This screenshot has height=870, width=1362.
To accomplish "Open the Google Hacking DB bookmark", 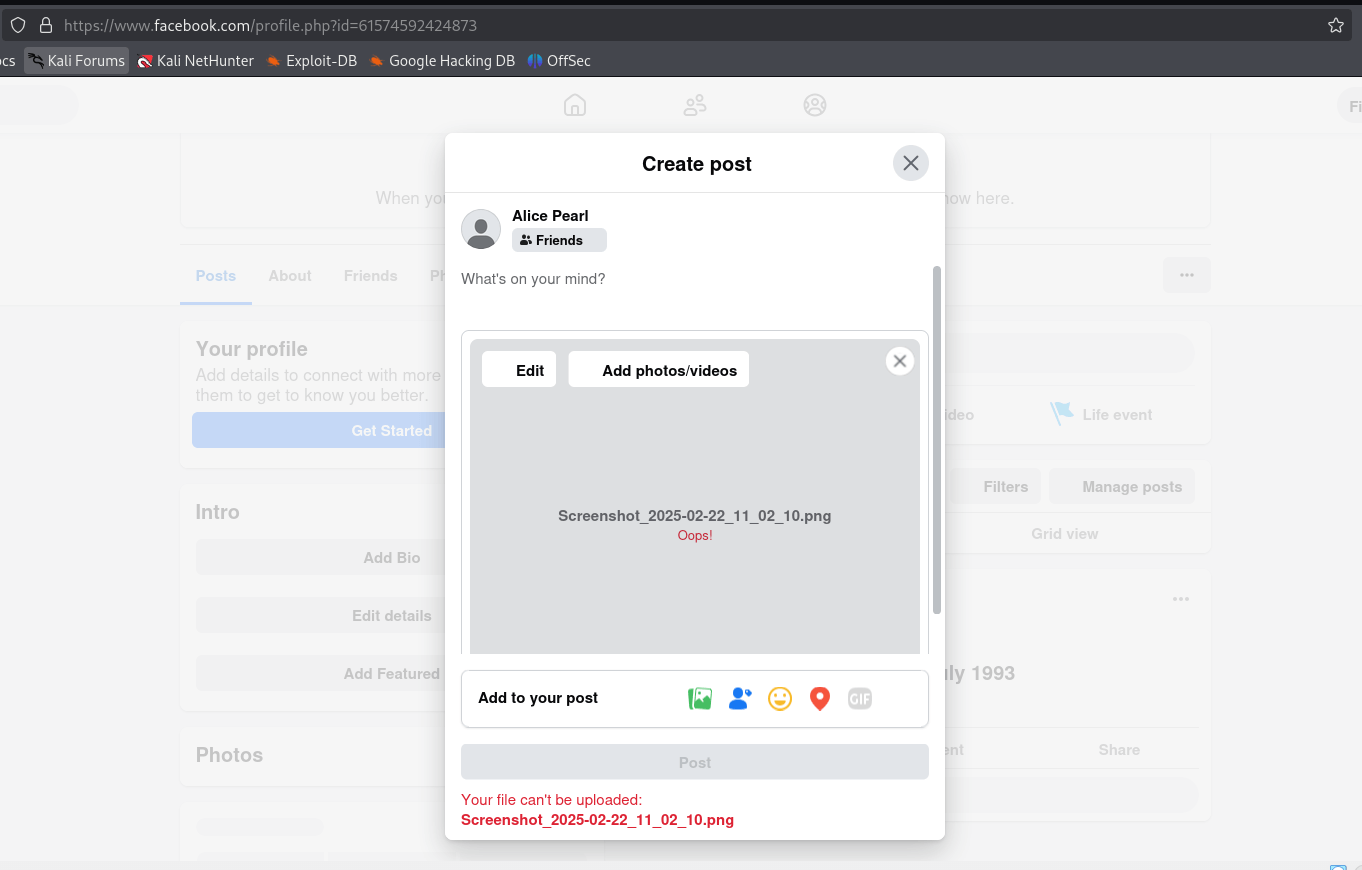I will pos(442,61).
